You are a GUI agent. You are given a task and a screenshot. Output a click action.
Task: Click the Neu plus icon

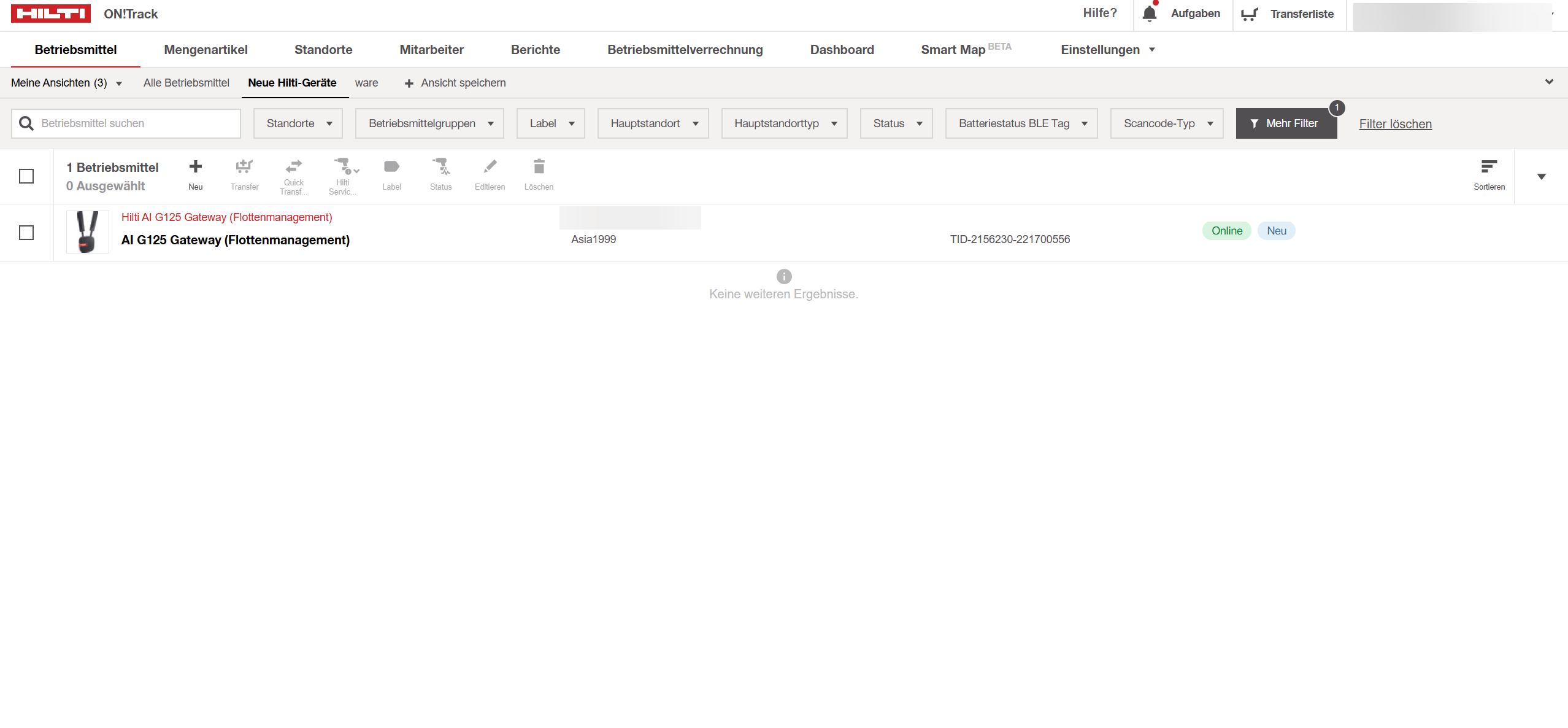click(x=196, y=166)
